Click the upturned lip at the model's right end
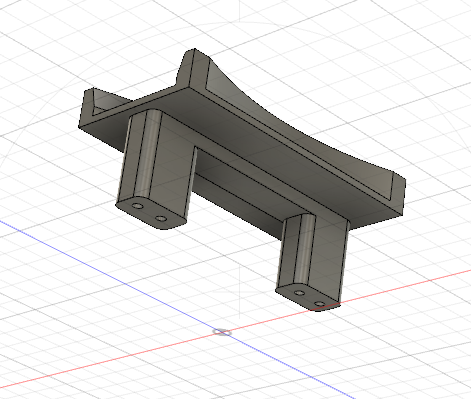Viewport: 471px width, 399px height. [398, 193]
